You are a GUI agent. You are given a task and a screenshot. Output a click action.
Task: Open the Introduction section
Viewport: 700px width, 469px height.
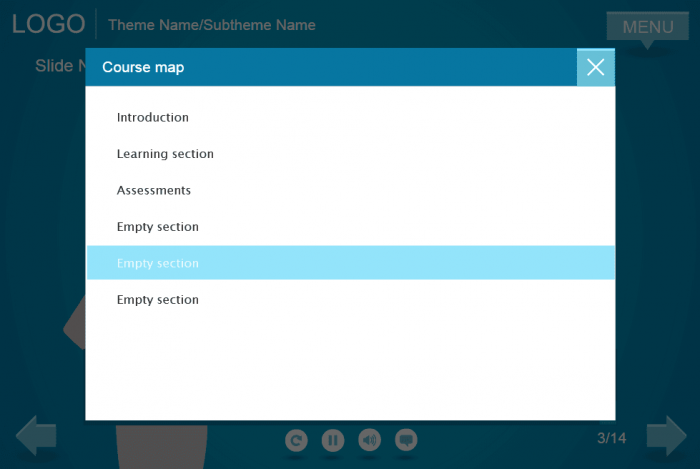(x=152, y=117)
